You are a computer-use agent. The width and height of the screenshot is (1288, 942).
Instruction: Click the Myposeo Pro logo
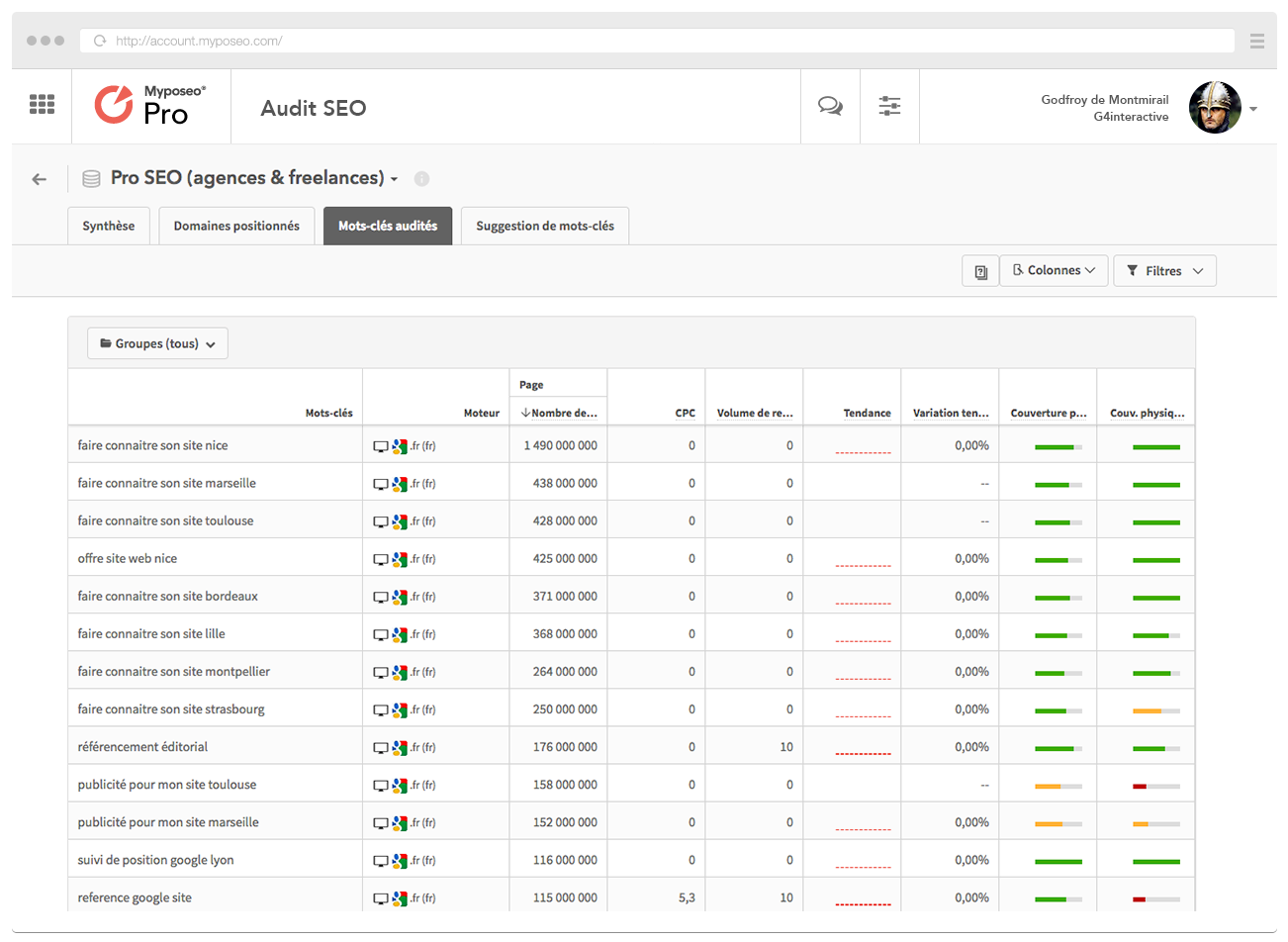pyautogui.click(x=150, y=105)
